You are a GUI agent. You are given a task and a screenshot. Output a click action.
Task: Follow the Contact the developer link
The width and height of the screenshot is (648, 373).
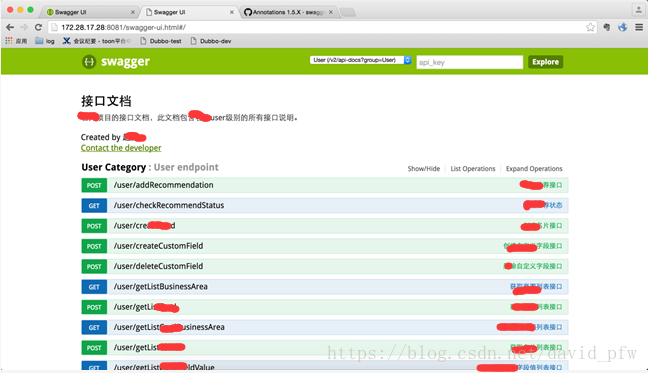(x=121, y=148)
